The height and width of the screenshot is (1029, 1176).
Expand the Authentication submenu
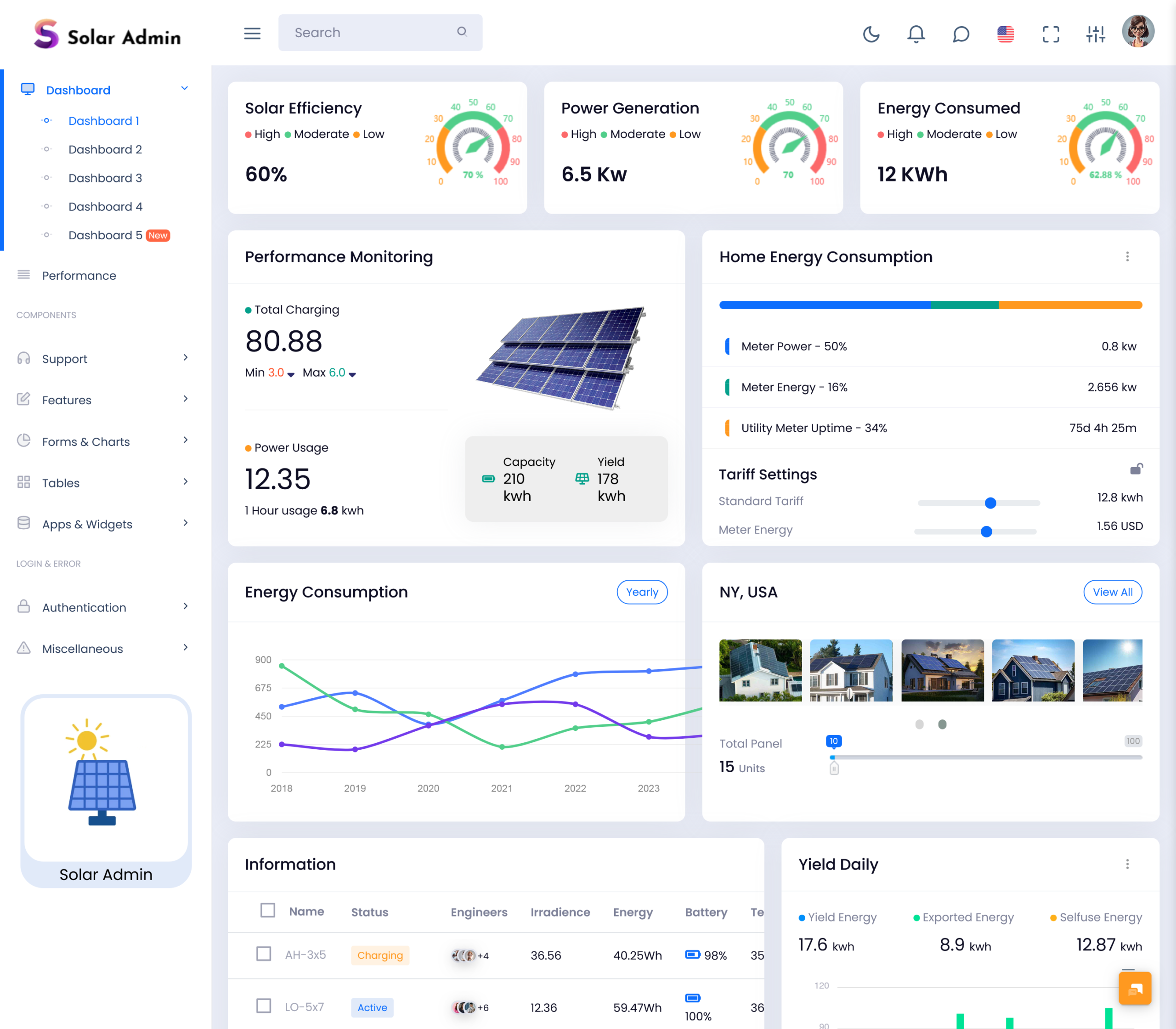coord(186,606)
